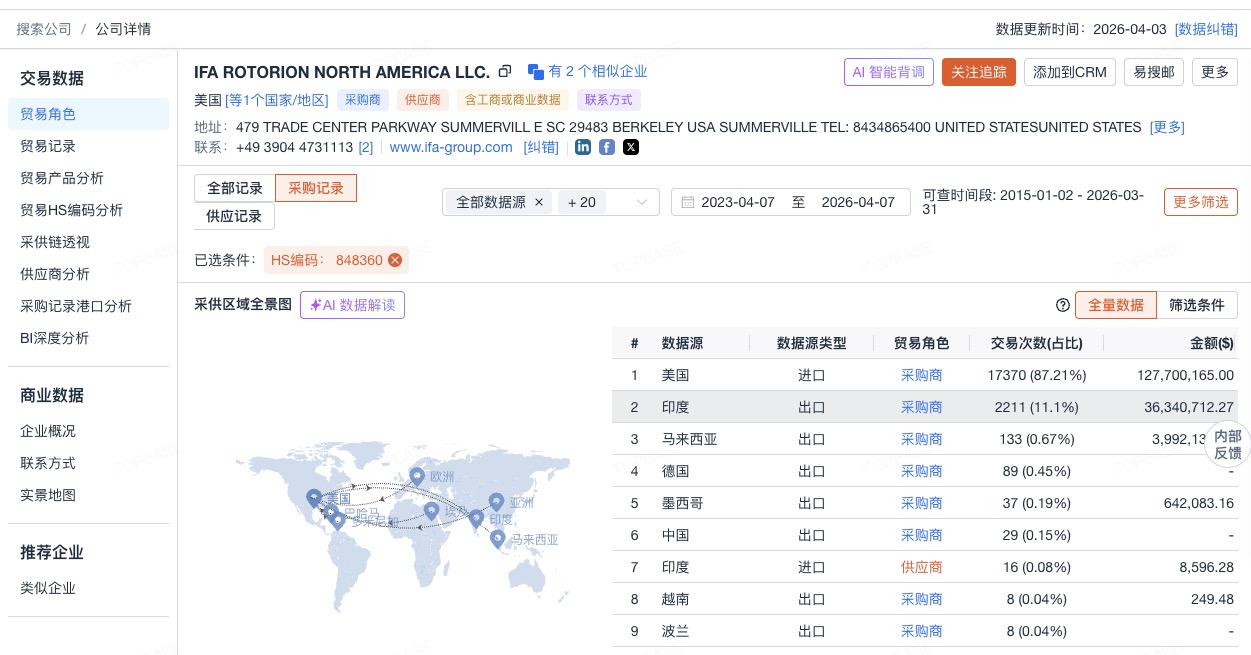Viewport: 1251px width, 655px height.
Task: Open LinkedIn profile icon
Action: tap(583, 147)
